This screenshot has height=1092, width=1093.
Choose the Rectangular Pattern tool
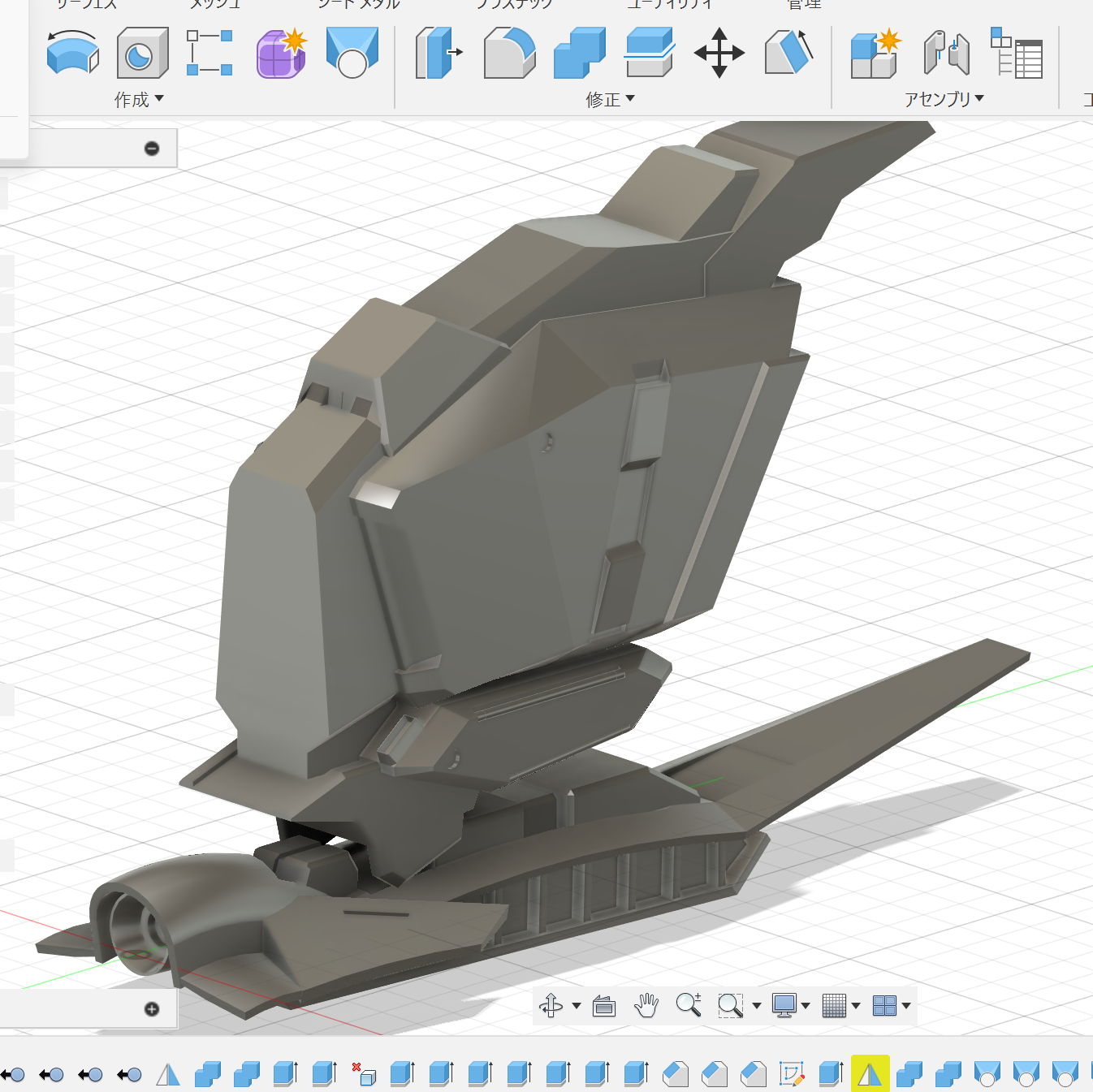tap(210, 53)
